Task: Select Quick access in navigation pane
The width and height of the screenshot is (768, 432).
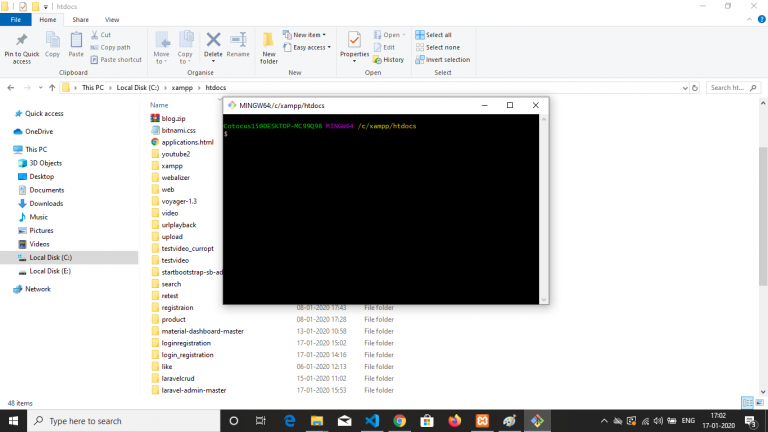Action: tap(44, 114)
